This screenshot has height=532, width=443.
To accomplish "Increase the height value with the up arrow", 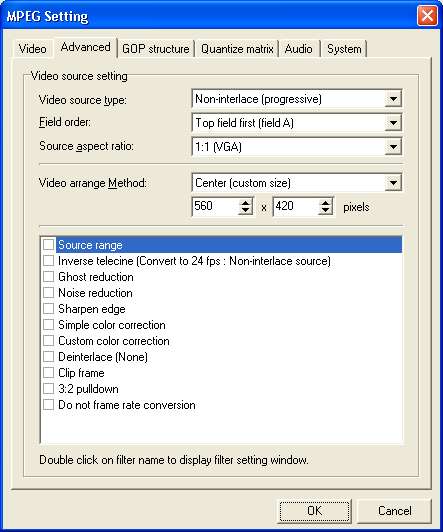I will coord(325,202).
